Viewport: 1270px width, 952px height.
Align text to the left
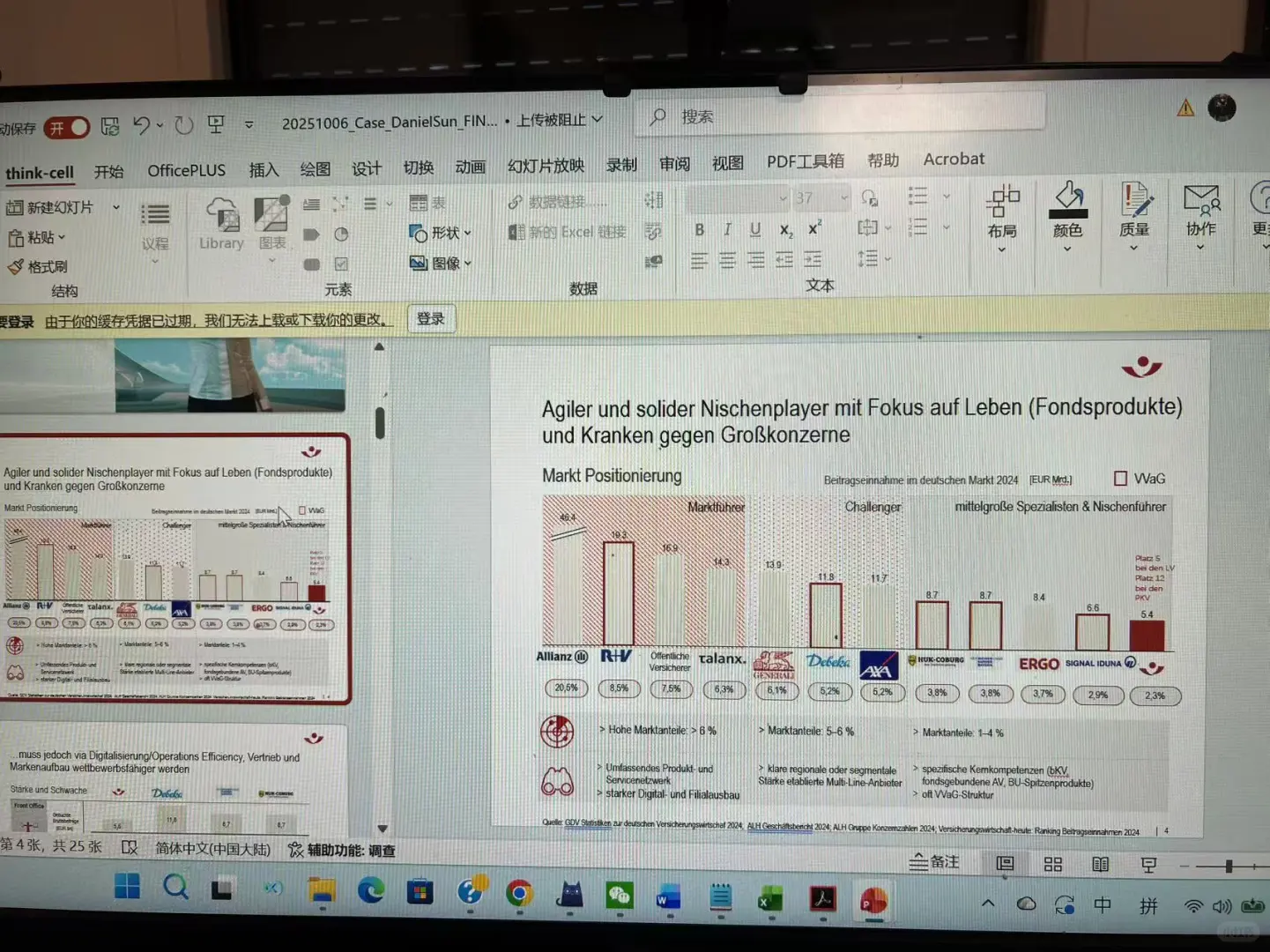pos(699,260)
